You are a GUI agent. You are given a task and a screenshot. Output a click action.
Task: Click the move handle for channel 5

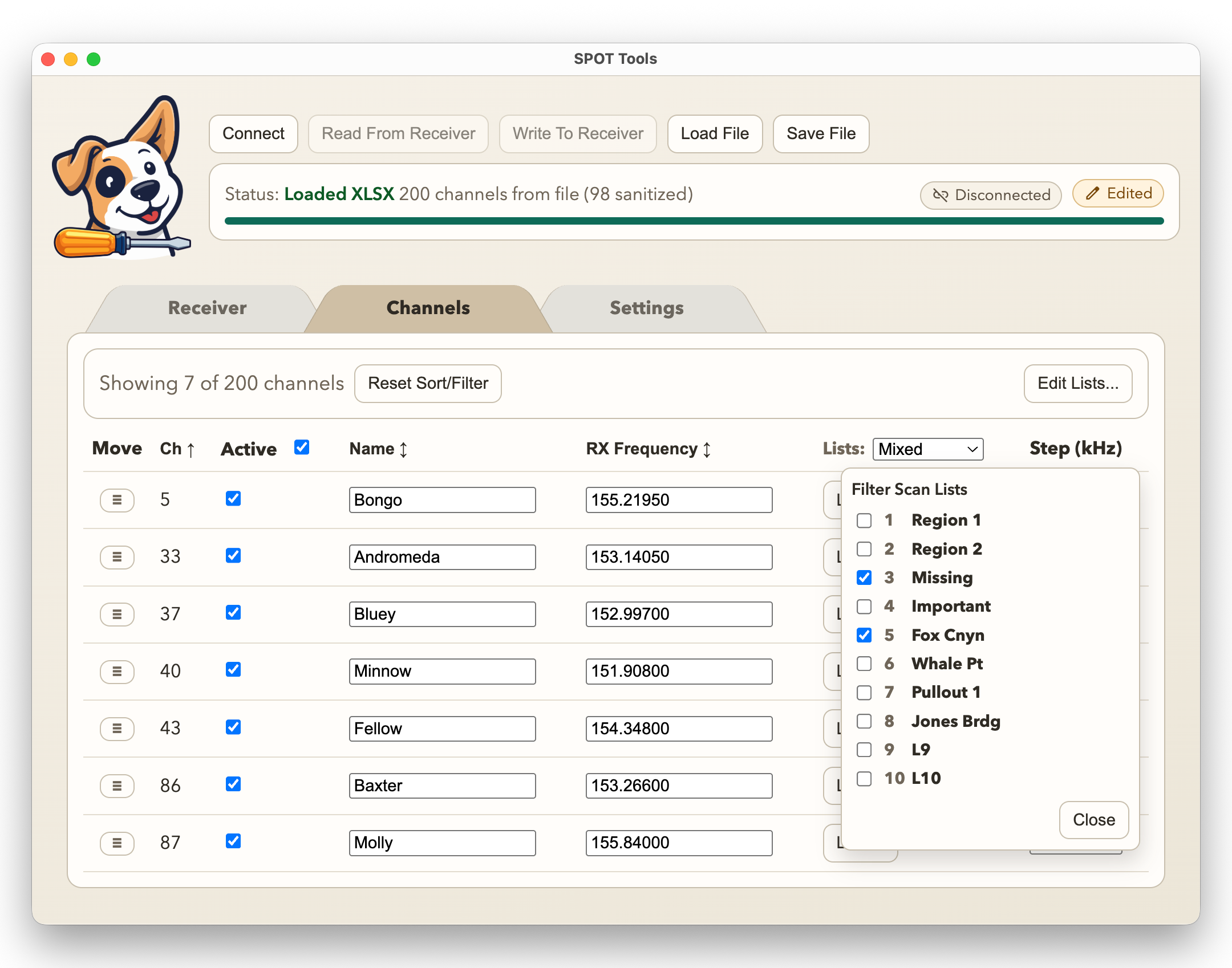[x=117, y=500]
